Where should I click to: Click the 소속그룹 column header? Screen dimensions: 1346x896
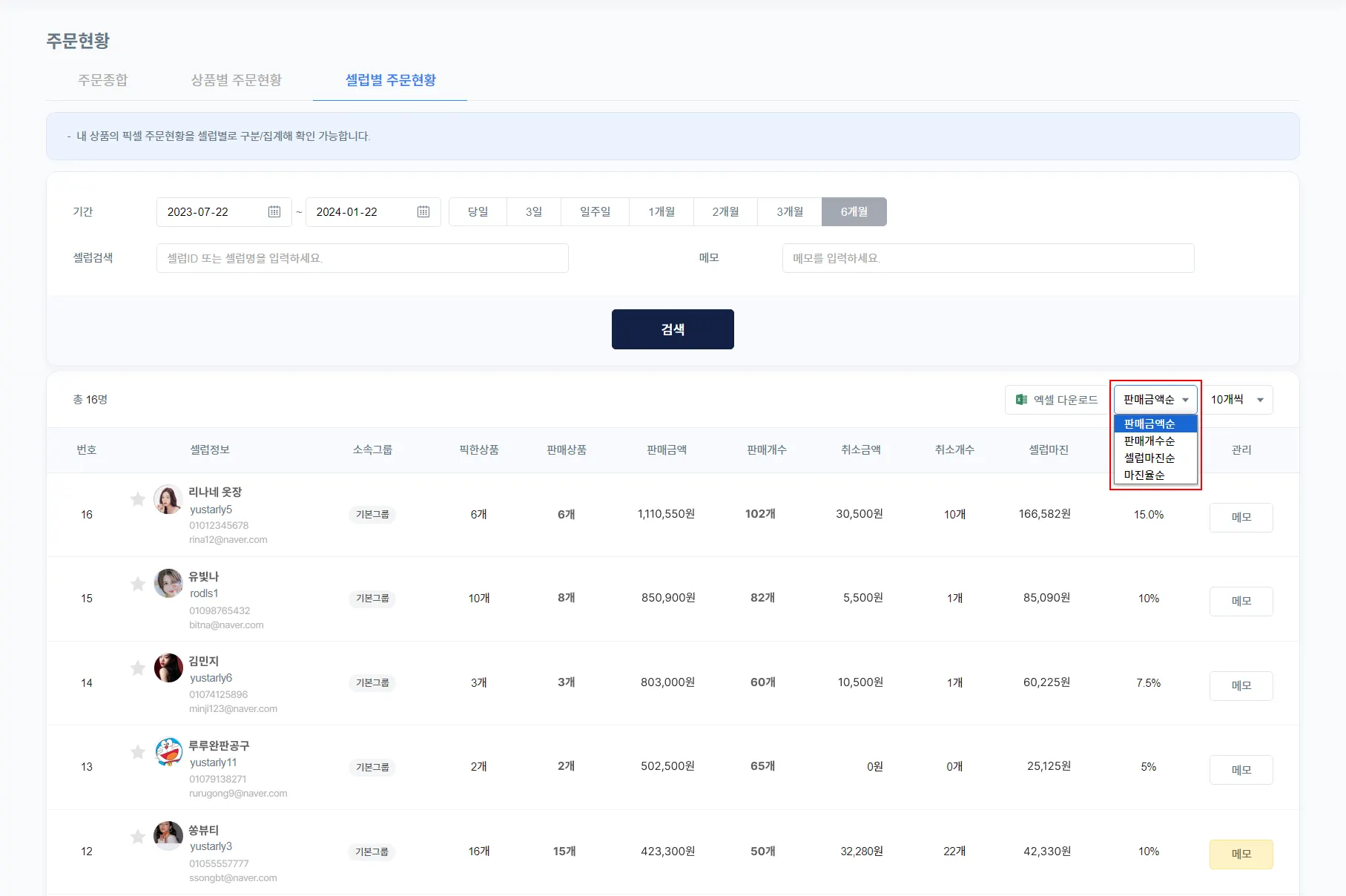click(x=372, y=450)
